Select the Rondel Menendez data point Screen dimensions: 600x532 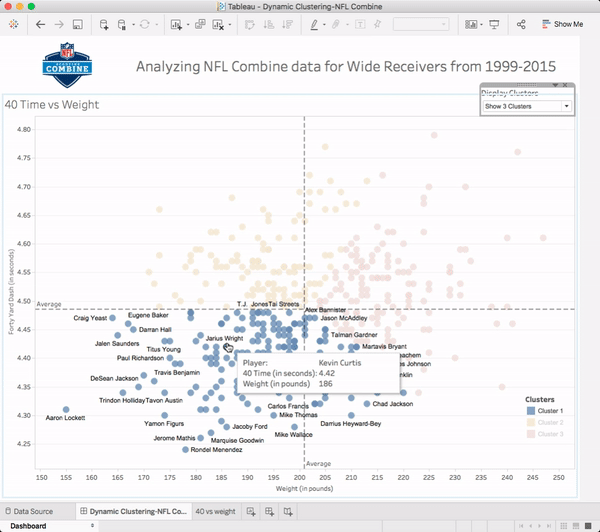[x=185, y=450]
